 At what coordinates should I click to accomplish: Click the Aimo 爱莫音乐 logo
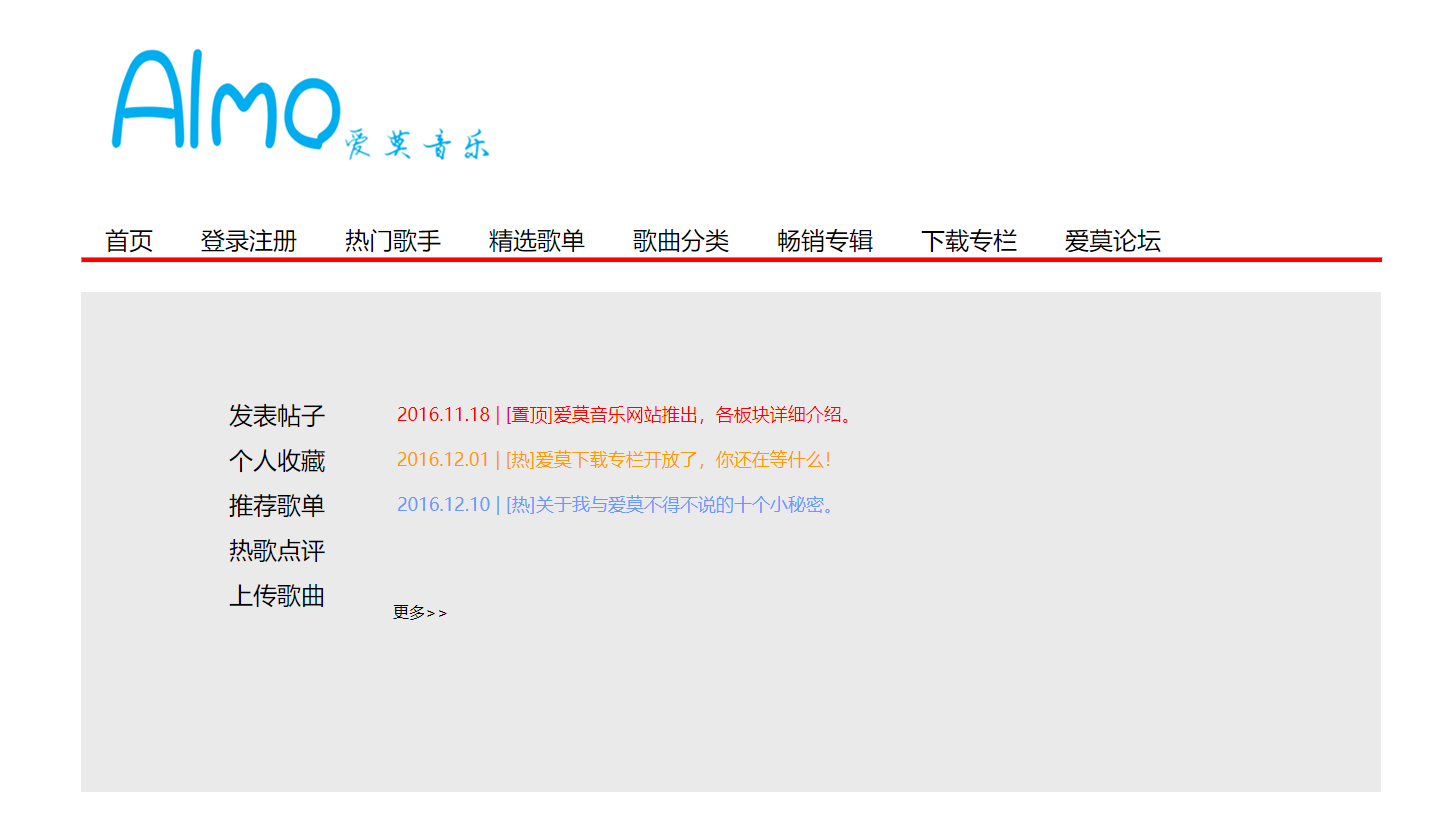[301, 105]
